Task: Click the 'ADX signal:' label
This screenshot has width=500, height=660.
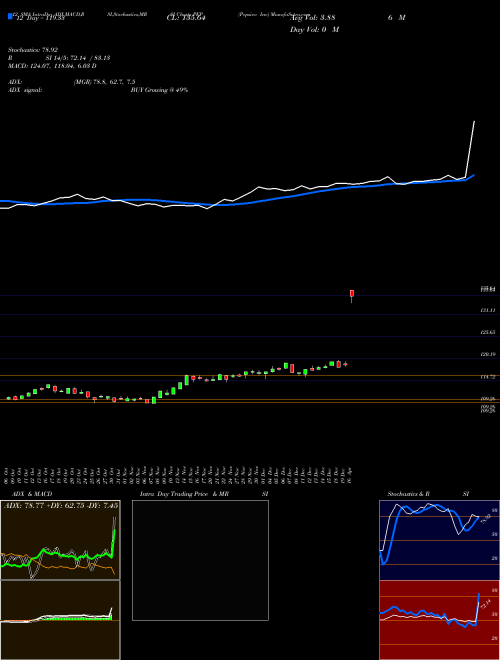Action: click(x=24, y=90)
